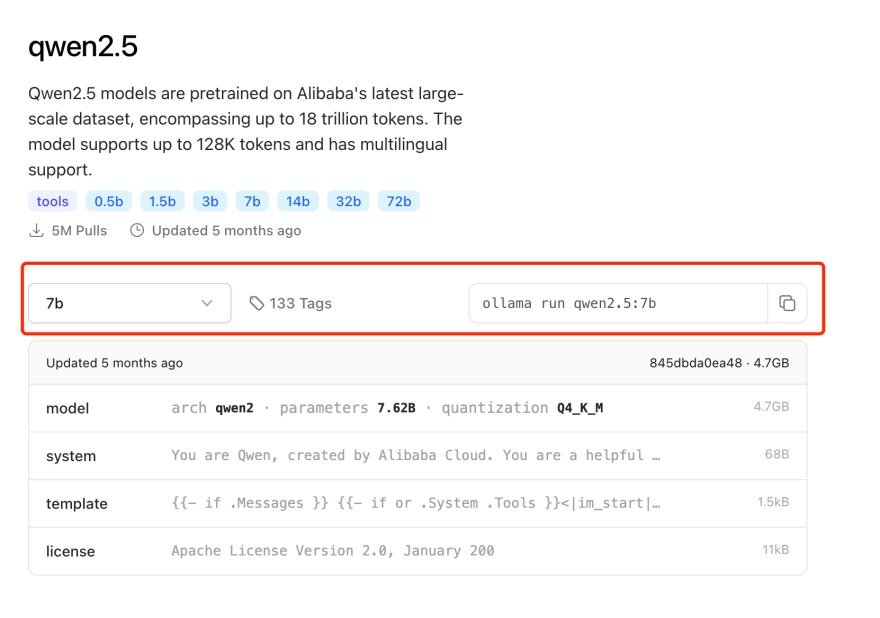This screenshot has height=618, width=880.
Task: Click the tag icon beside 133 Tags
Action: 257,303
